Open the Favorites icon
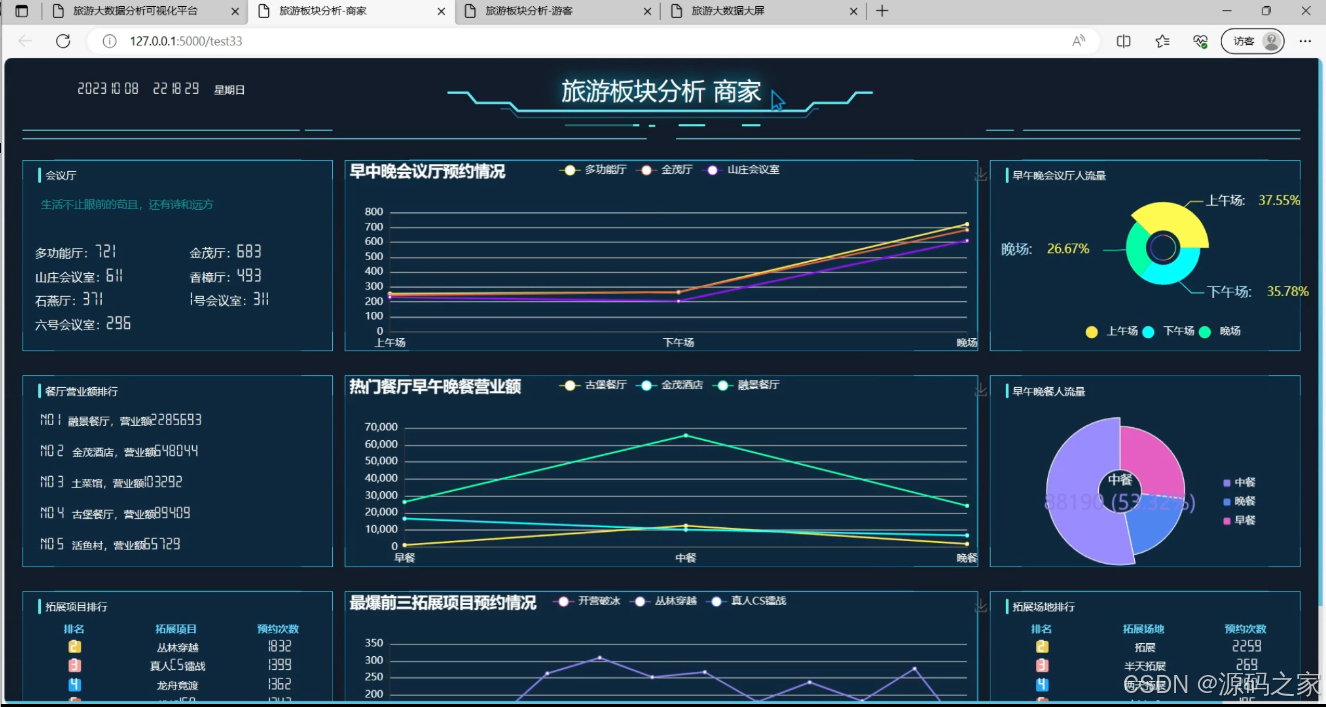 pyautogui.click(x=1162, y=41)
